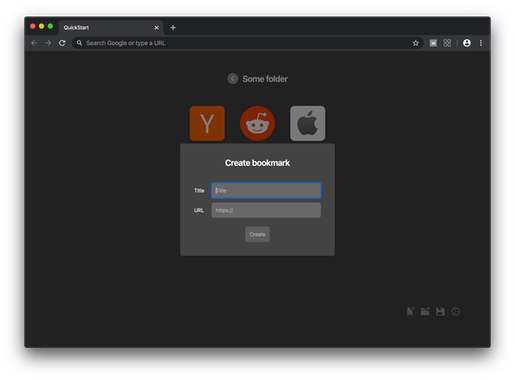
Task: Open a new tab with the plus button
Action: (x=173, y=28)
